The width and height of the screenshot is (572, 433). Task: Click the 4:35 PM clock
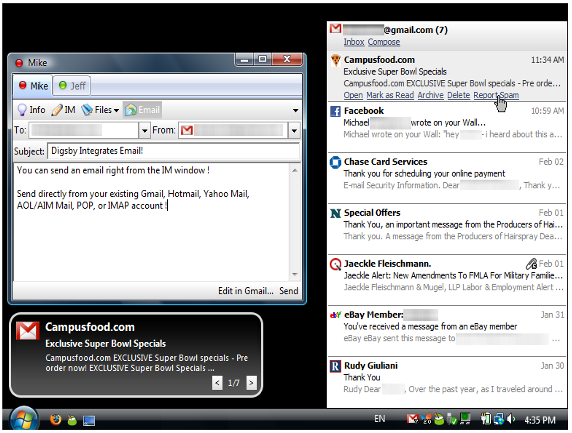(x=540, y=420)
